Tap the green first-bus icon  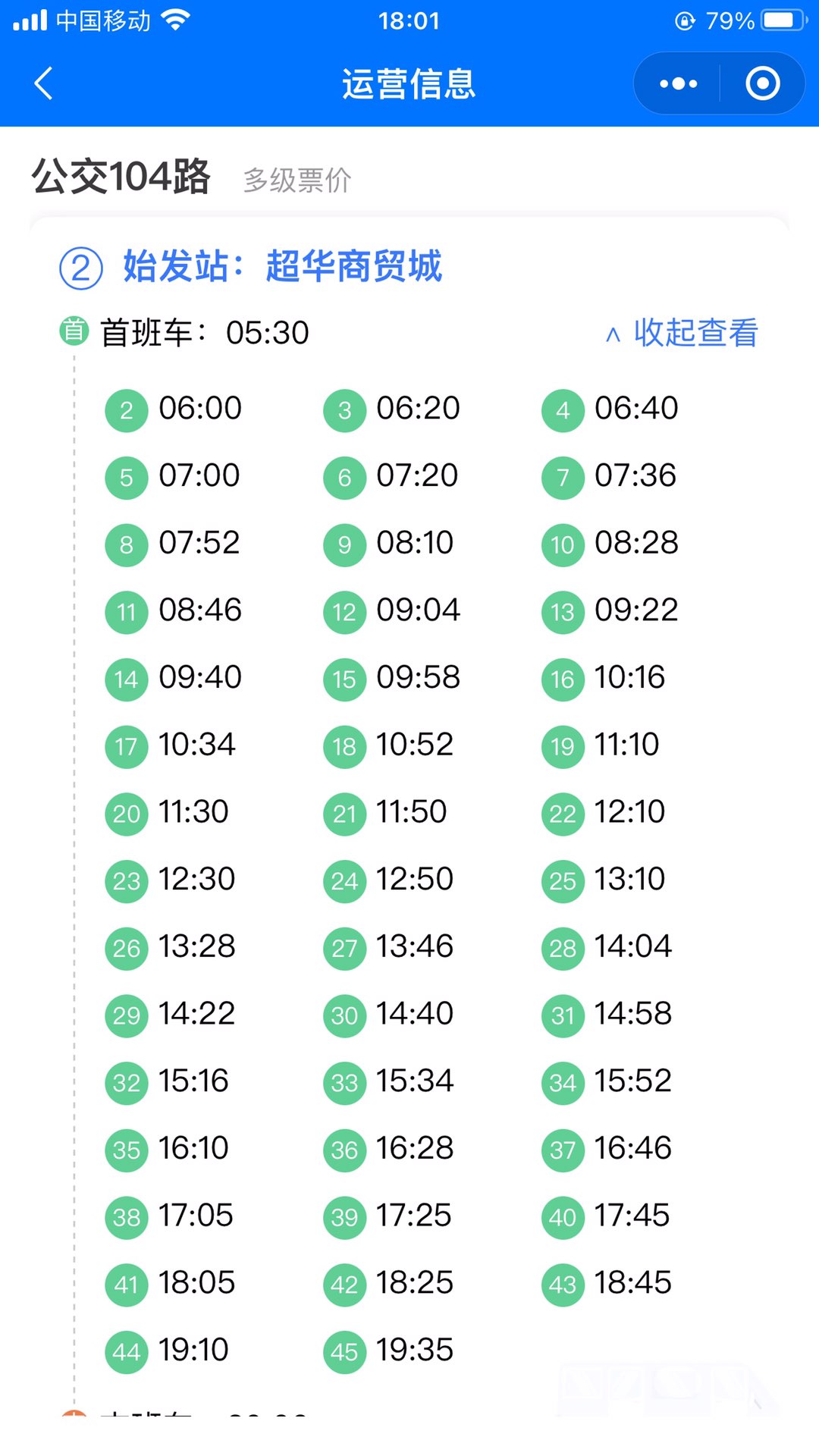point(74,331)
